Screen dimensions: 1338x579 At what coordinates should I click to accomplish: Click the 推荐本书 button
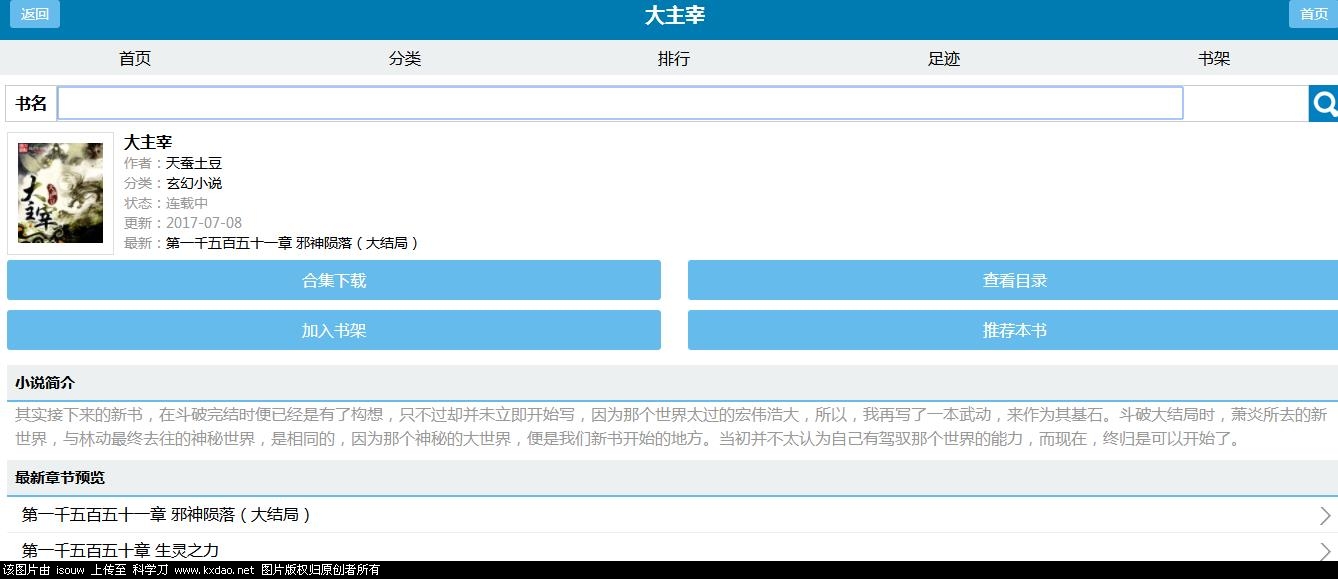(x=1013, y=330)
